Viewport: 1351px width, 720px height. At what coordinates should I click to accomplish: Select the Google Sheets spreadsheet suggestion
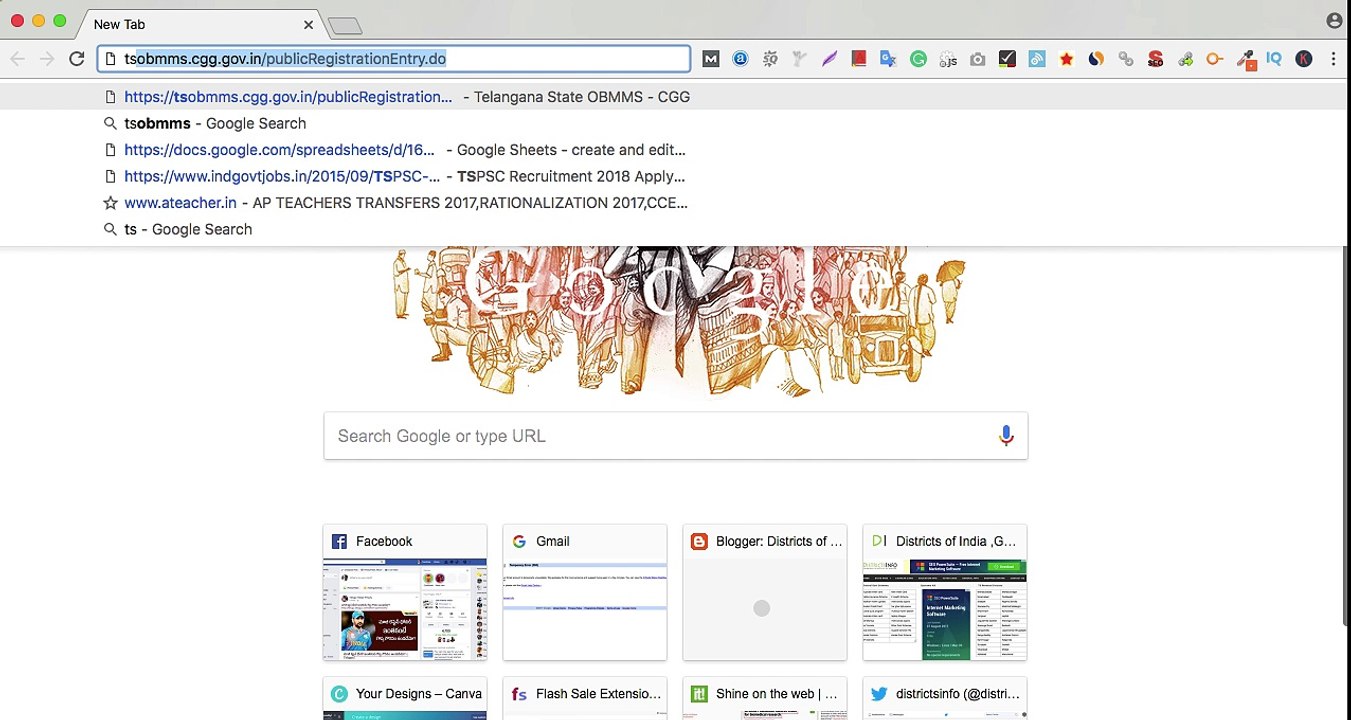pos(672,150)
